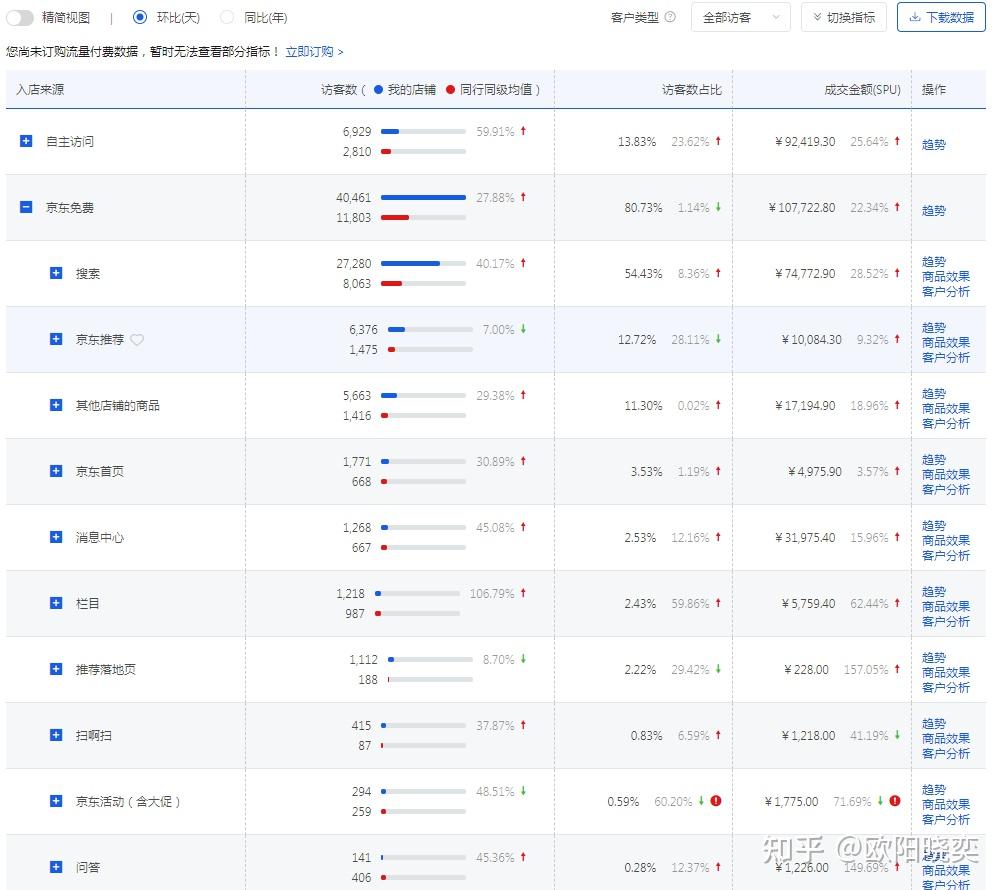Click the up arrow beside 157.05%
The image size is (1005, 890).
click(897, 669)
